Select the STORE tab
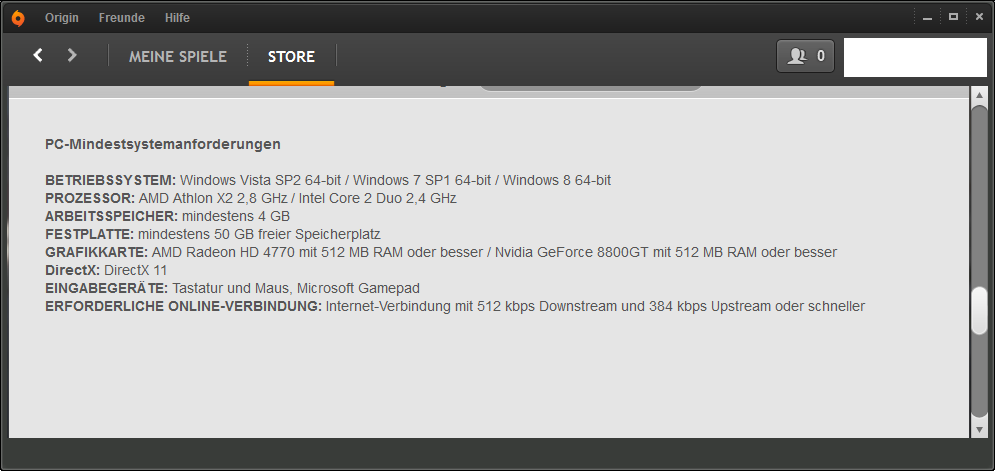The height and width of the screenshot is (471, 995). pos(291,56)
